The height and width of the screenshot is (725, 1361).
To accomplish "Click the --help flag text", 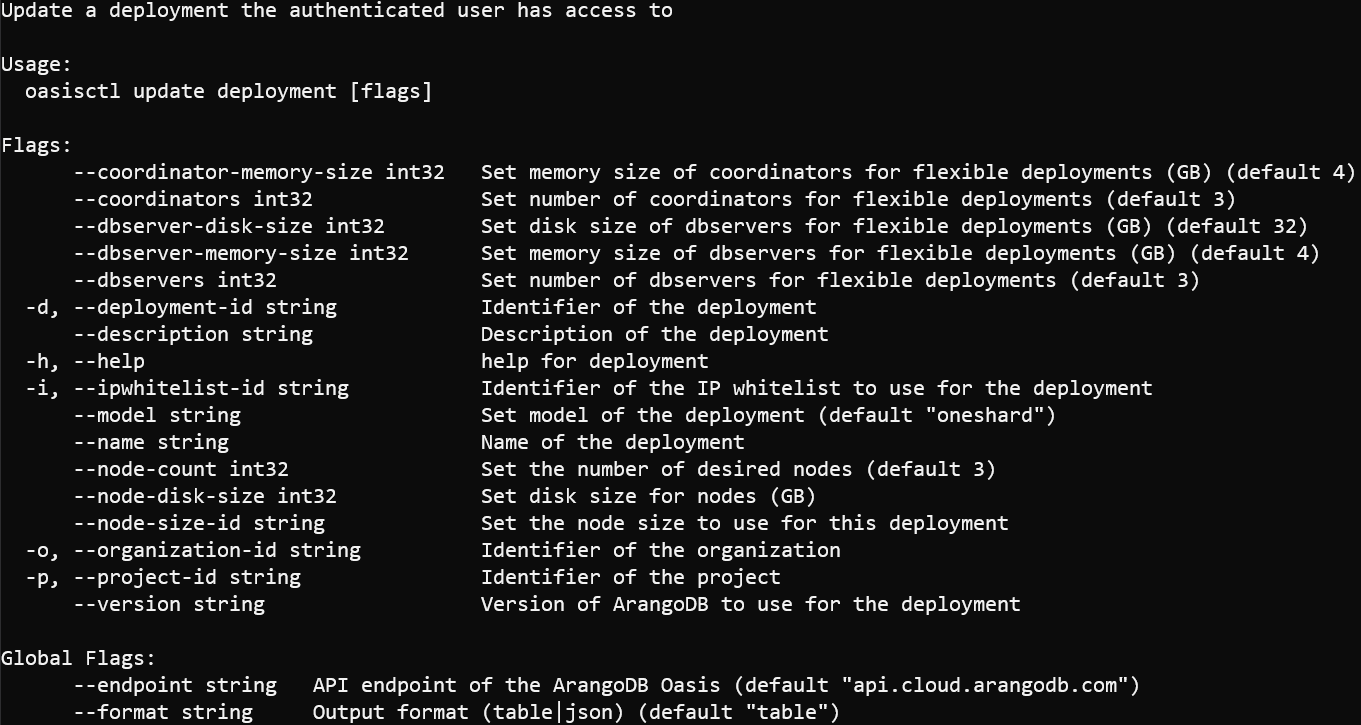I will pos(108,361).
